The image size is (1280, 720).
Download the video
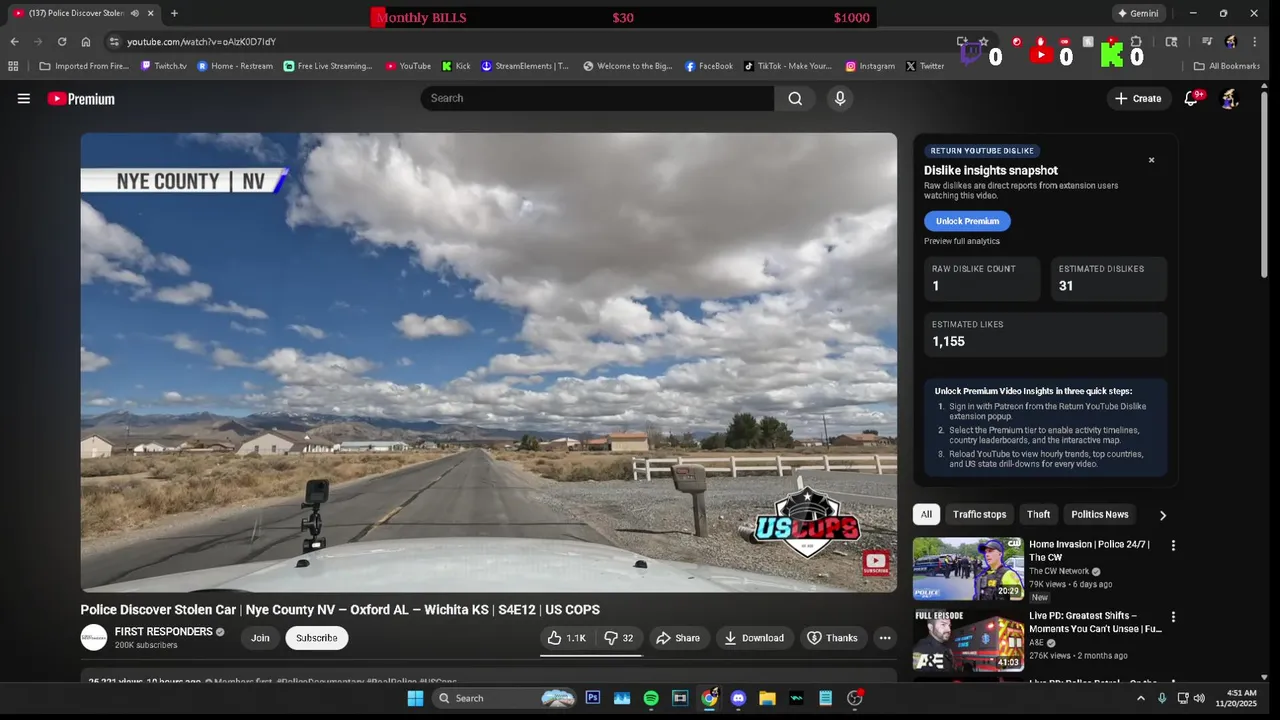(754, 638)
